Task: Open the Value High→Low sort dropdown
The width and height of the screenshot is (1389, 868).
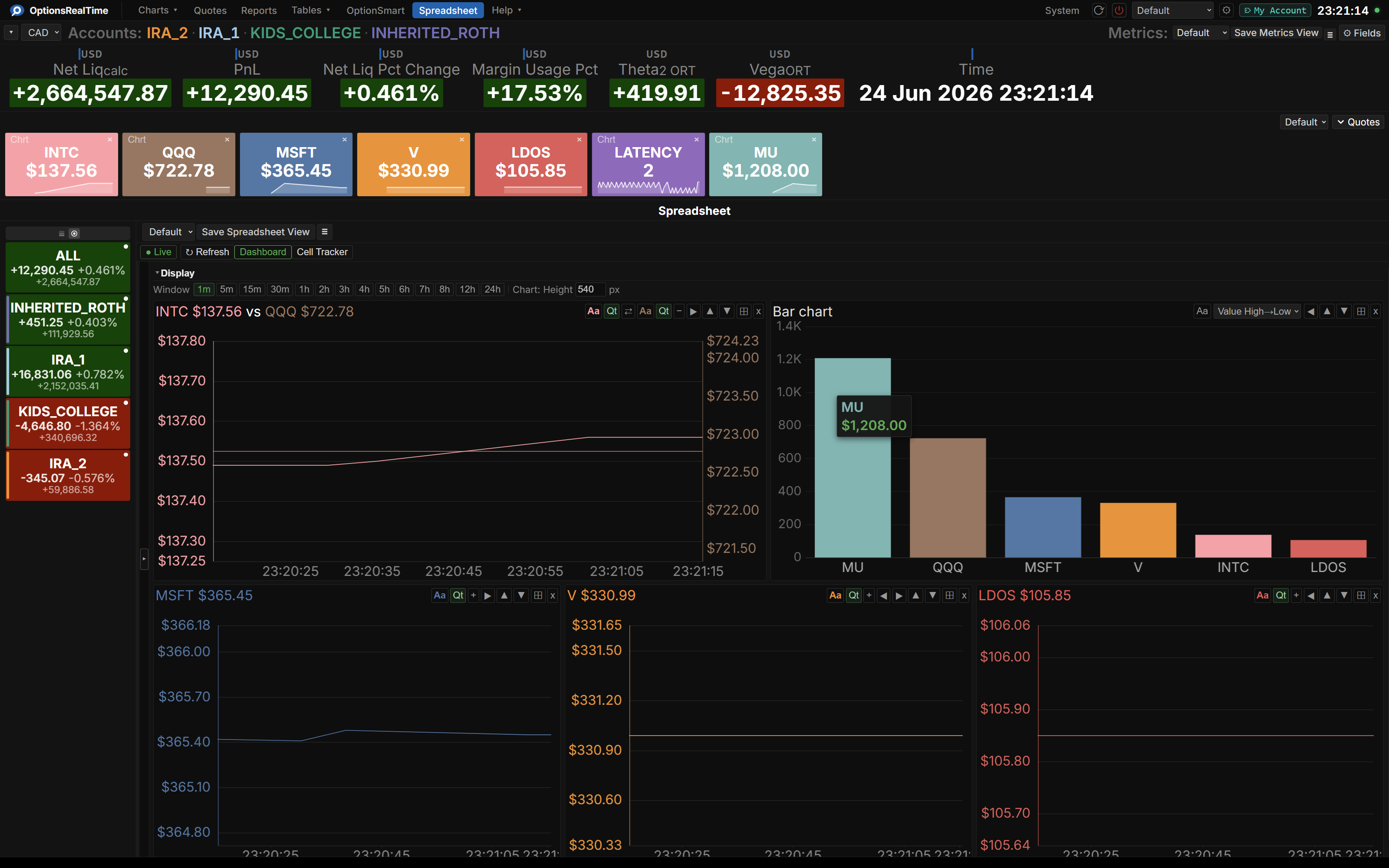Action: coord(1257,311)
